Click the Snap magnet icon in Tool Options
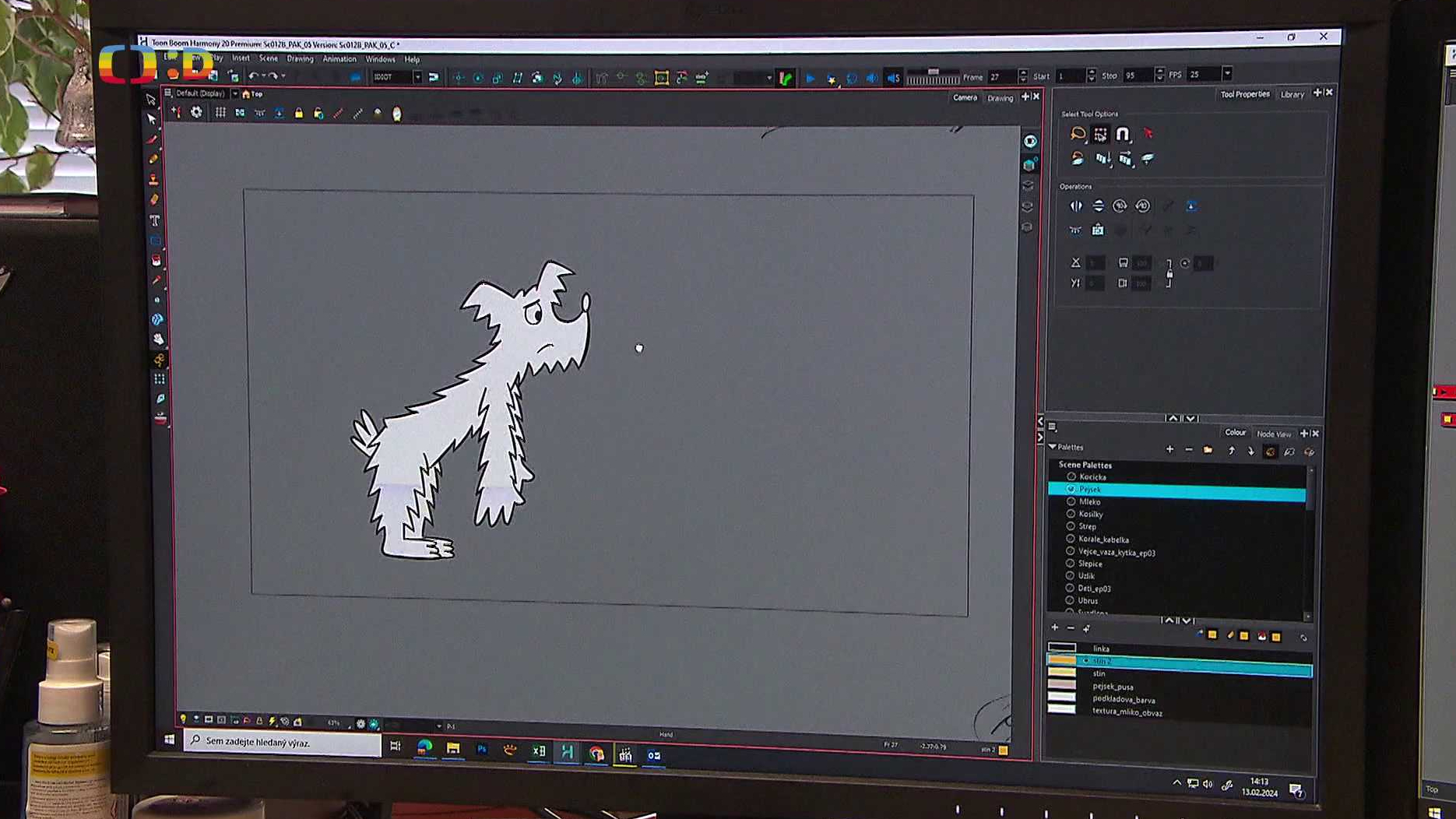The height and width of the screenshot is (819, 1456). click(1122, 134)
